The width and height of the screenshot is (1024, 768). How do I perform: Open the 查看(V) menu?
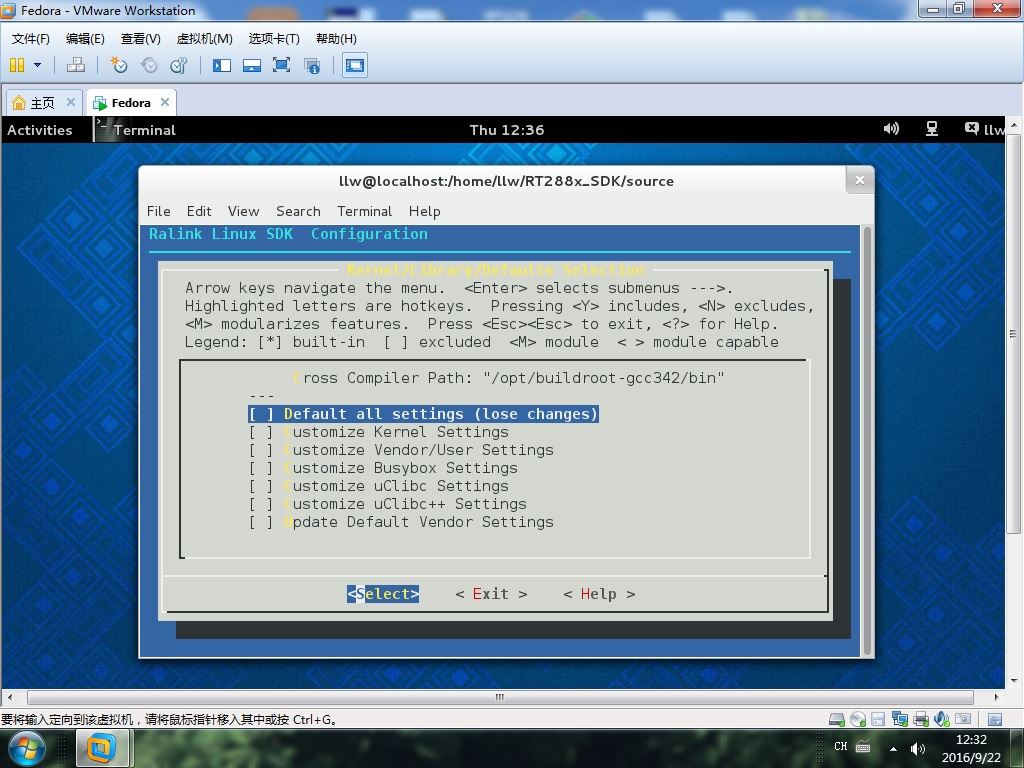(x=140, y=39)
